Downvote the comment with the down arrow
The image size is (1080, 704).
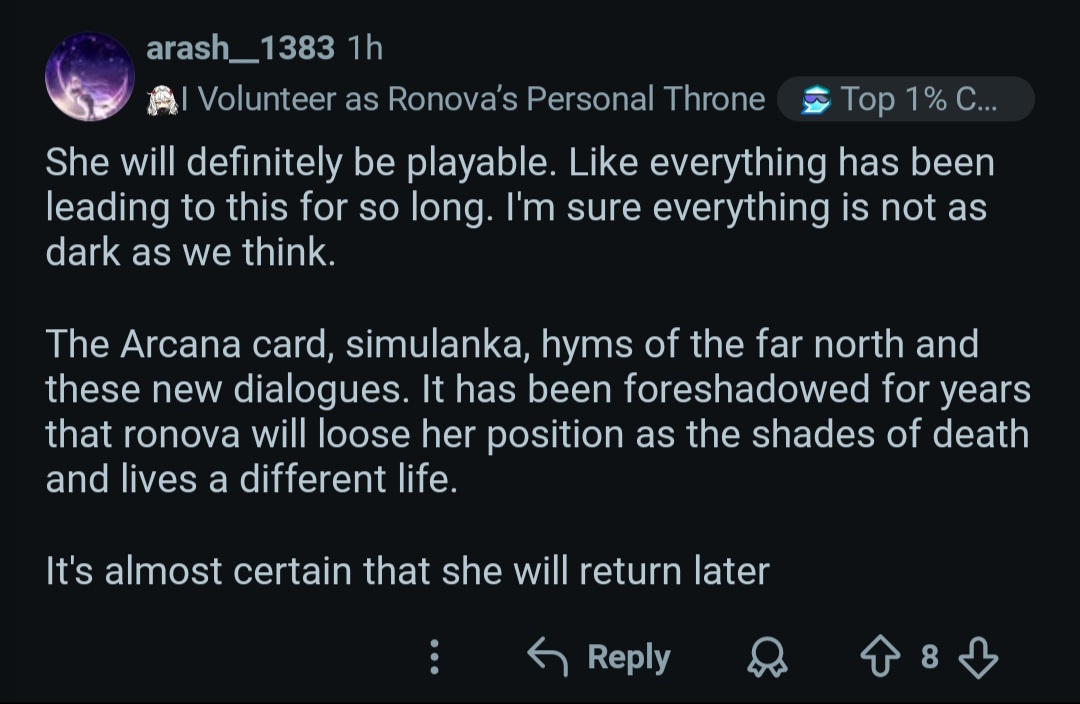pos(978,656)
